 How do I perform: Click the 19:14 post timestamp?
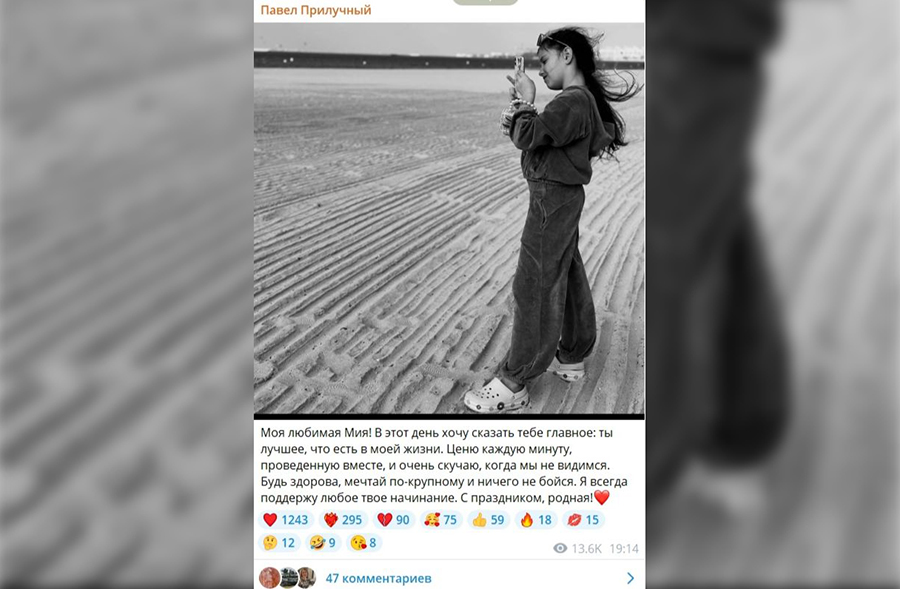(624, 549)
